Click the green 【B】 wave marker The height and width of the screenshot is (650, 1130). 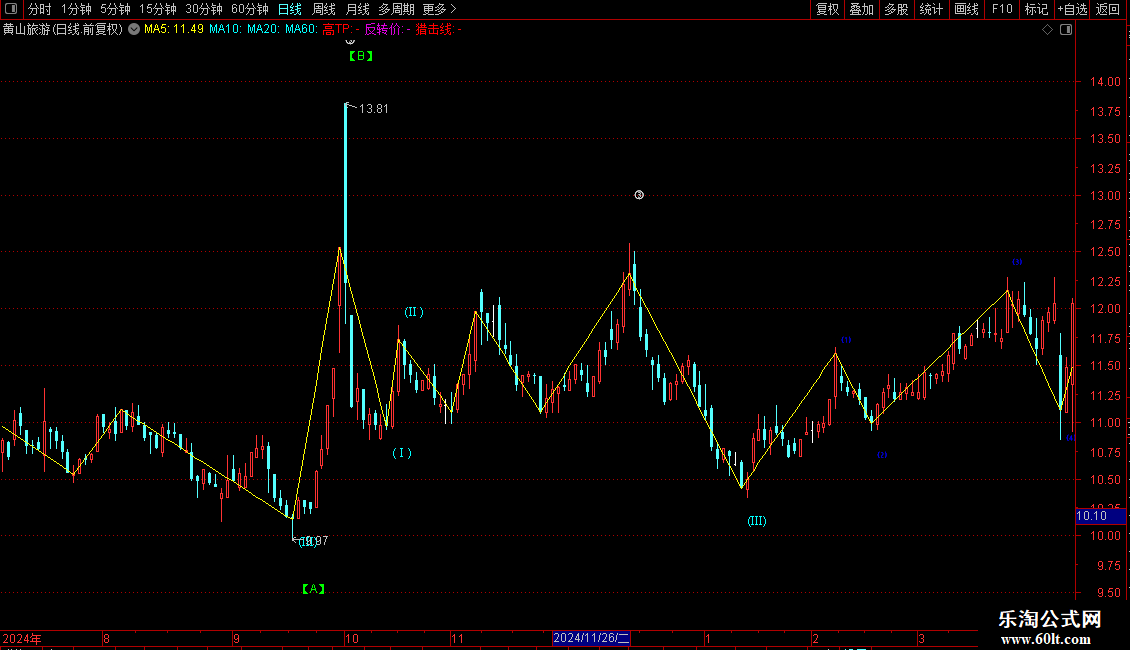click(360, 55)
